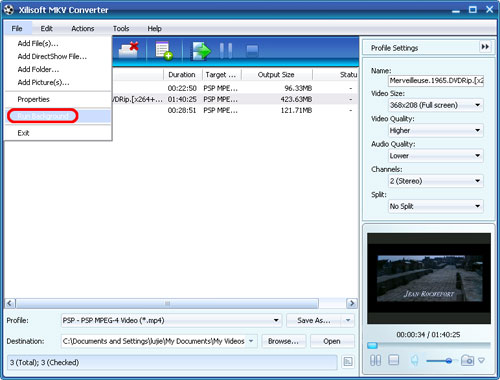Click the horizontal scrollbar thumb of file list

(x=167, y=303)
